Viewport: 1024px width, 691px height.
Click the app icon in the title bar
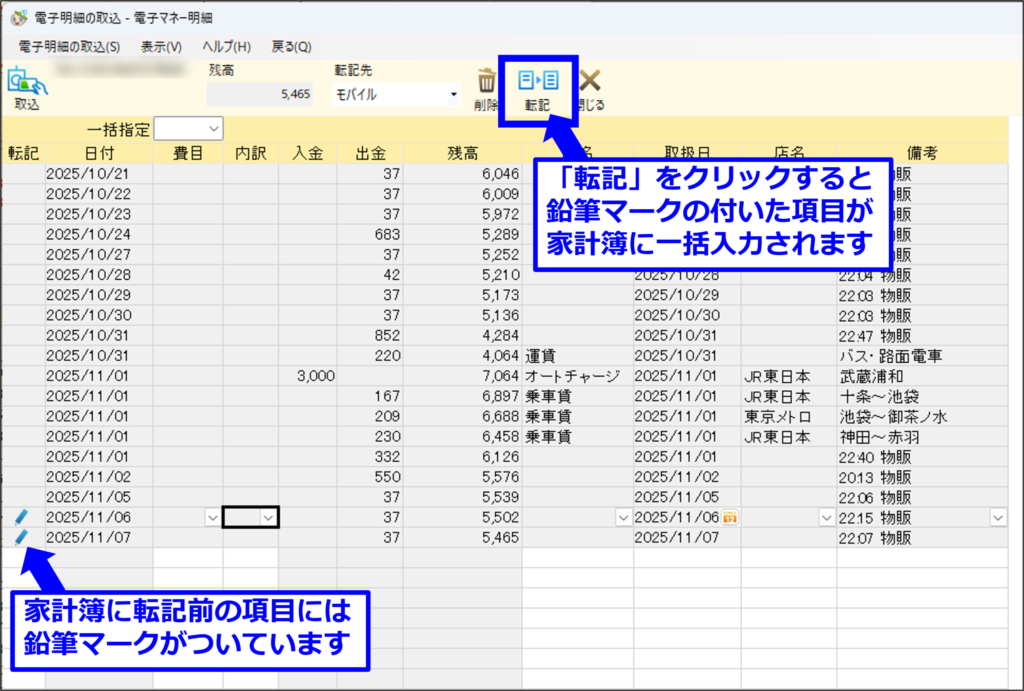point(18,18)
